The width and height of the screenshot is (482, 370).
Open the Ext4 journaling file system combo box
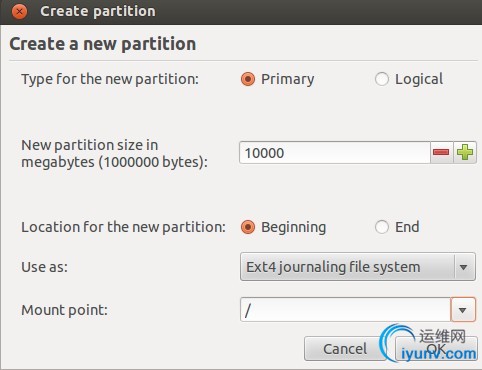tap(358, 267)
